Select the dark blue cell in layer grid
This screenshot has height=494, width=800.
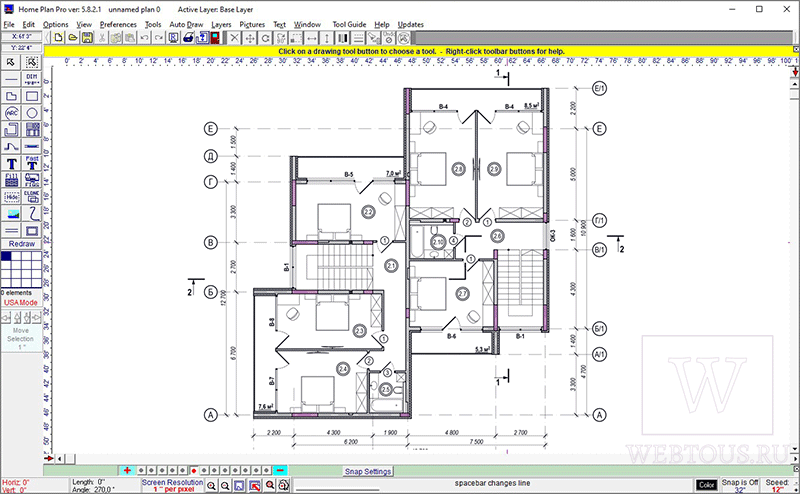tap(6, 256)
